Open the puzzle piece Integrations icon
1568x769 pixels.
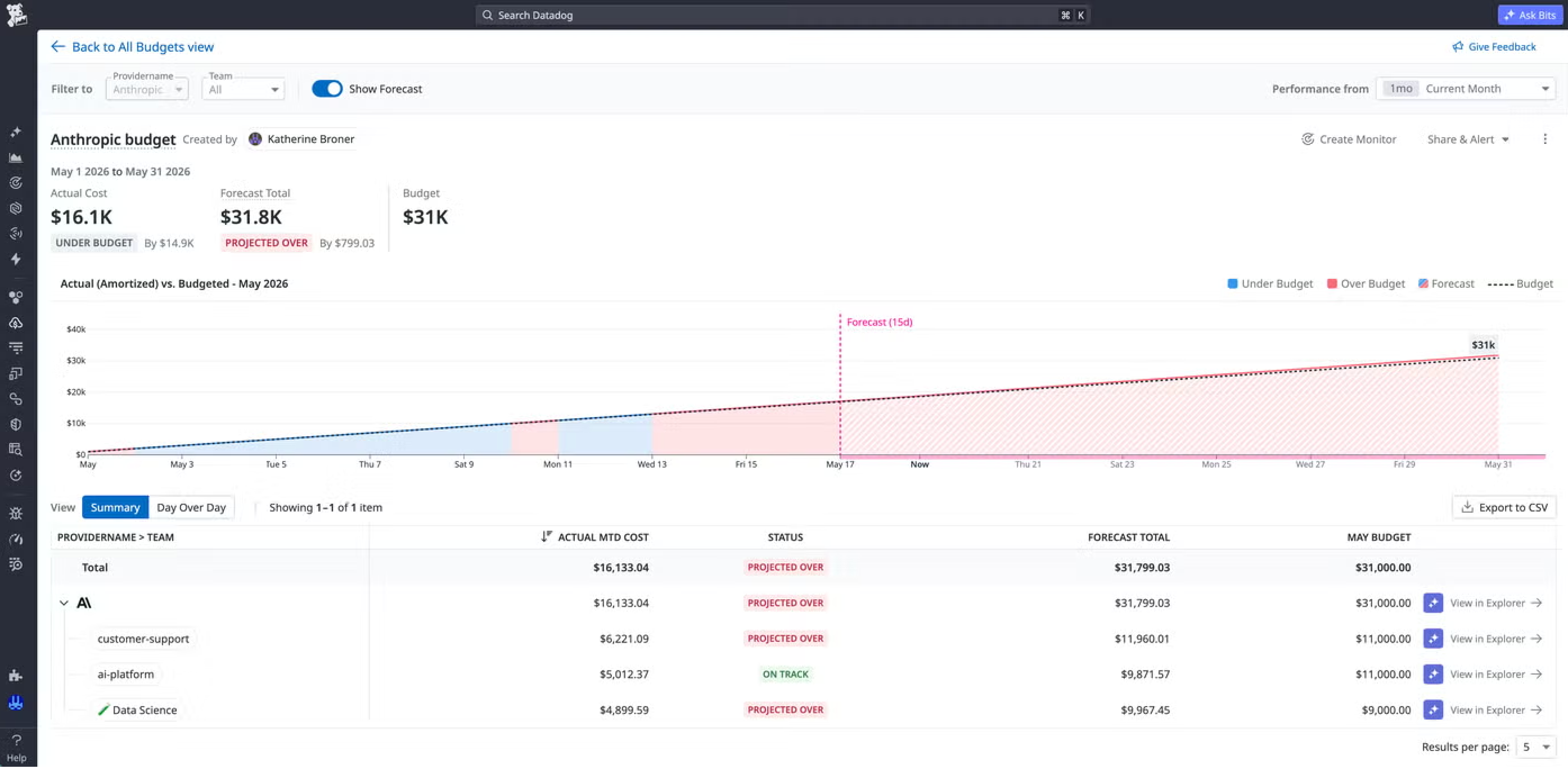click(16, 675)
